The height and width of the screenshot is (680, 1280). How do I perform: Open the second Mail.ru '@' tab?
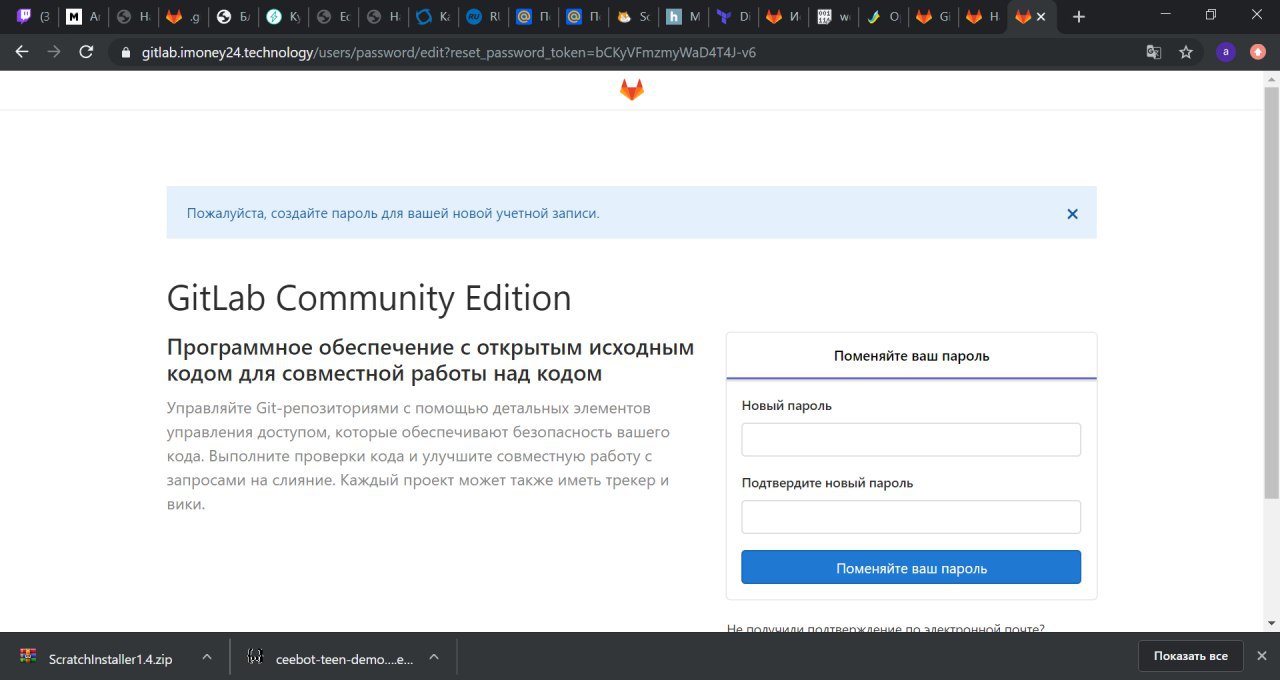point(584,17)
